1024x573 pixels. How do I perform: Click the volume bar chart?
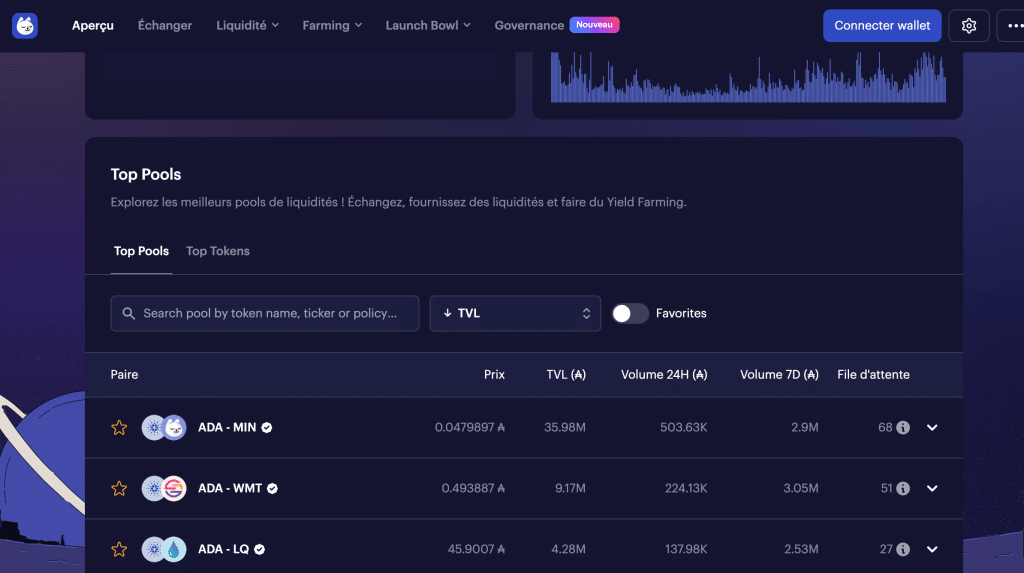(x=748, y=77)
